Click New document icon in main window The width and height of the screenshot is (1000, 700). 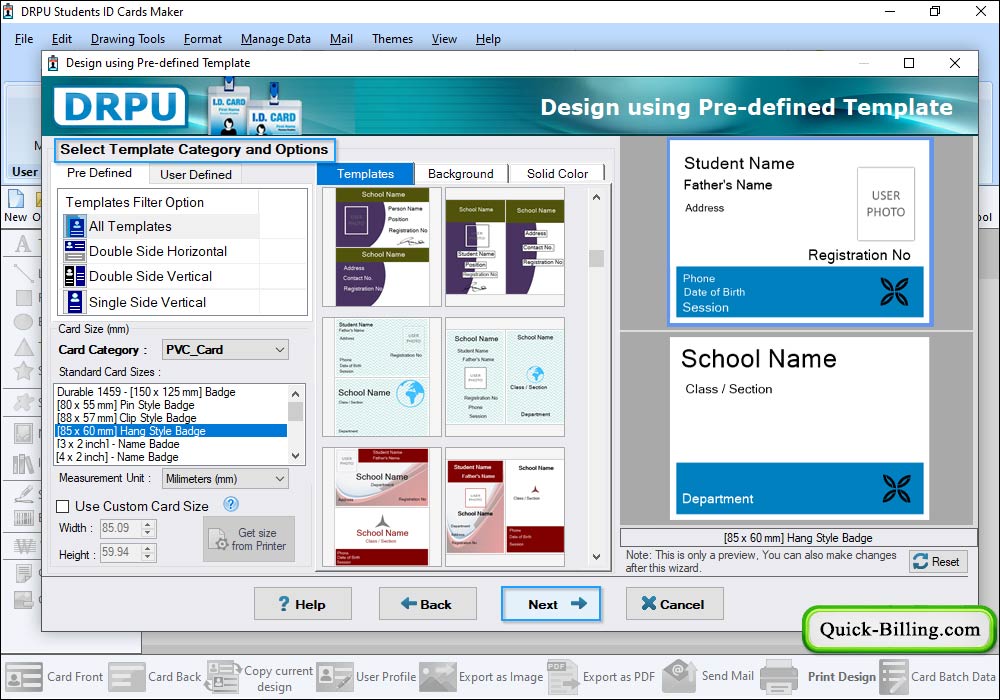[x=16, y=199]
